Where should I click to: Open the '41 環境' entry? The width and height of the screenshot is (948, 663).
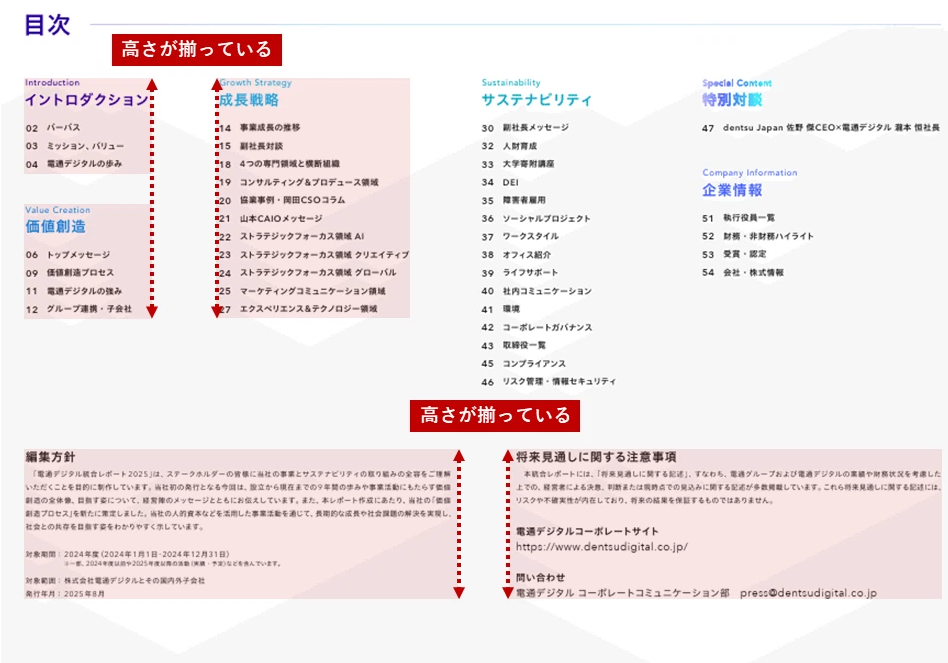click(x=501, y=309)
